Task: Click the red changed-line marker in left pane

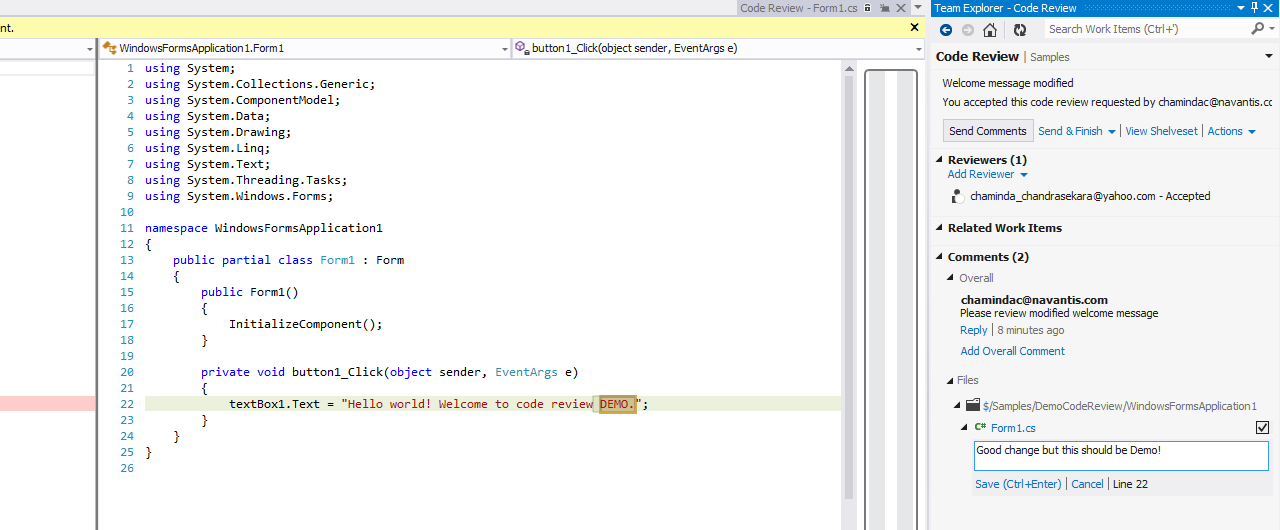Action: tap(47, 404)
